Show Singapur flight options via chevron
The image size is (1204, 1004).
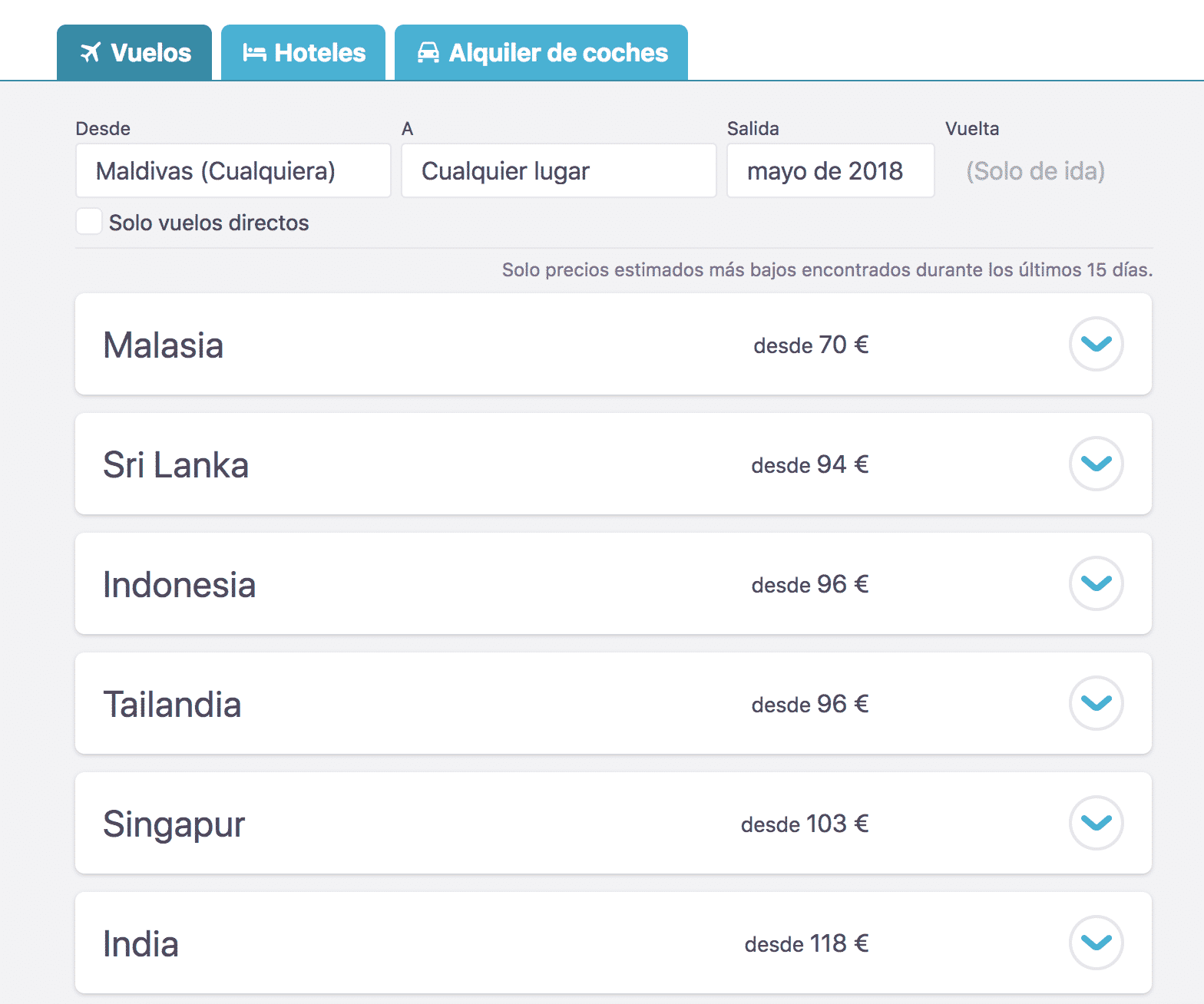pyautogui.click(x=1096, y=823)
